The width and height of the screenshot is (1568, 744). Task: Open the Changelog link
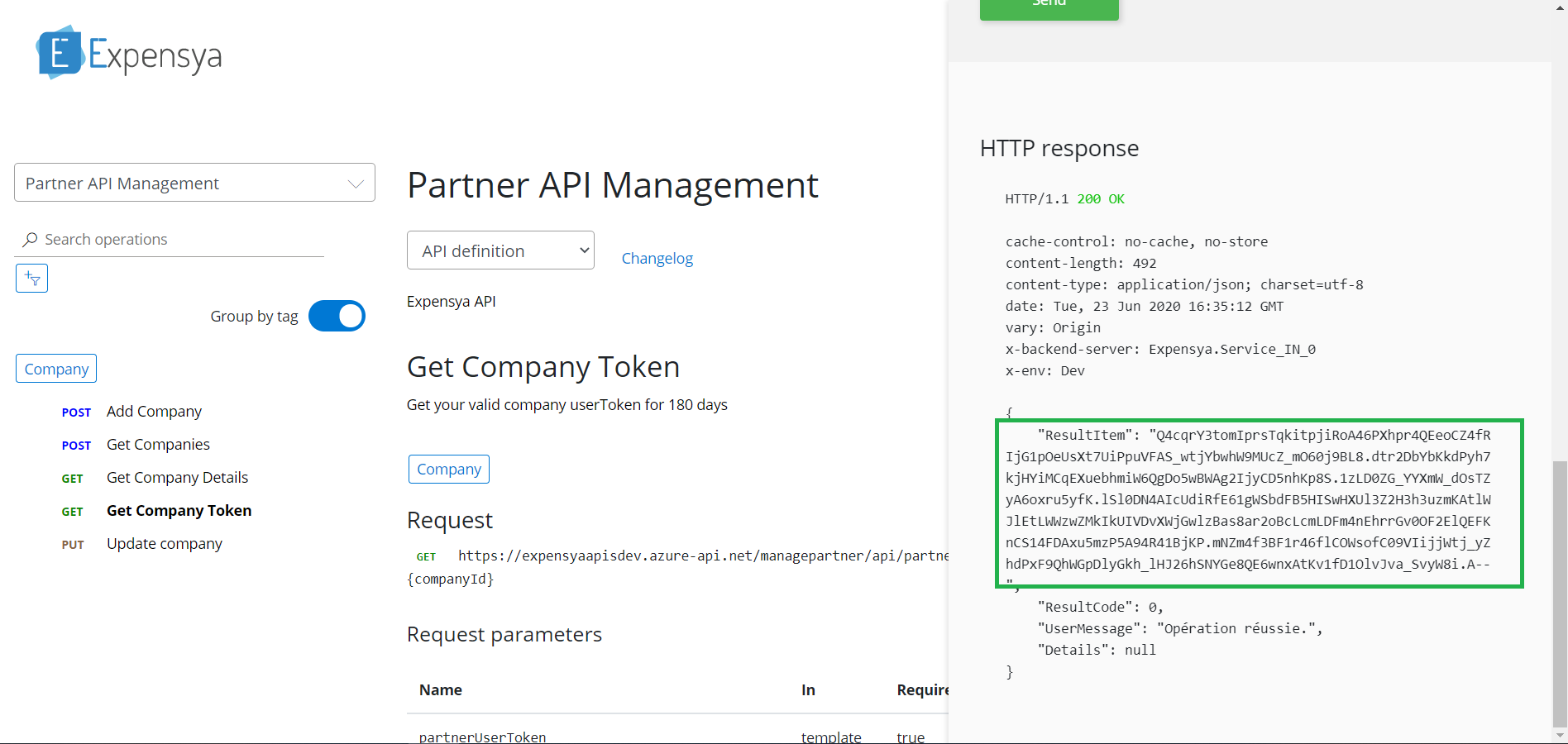coord(657,258)
